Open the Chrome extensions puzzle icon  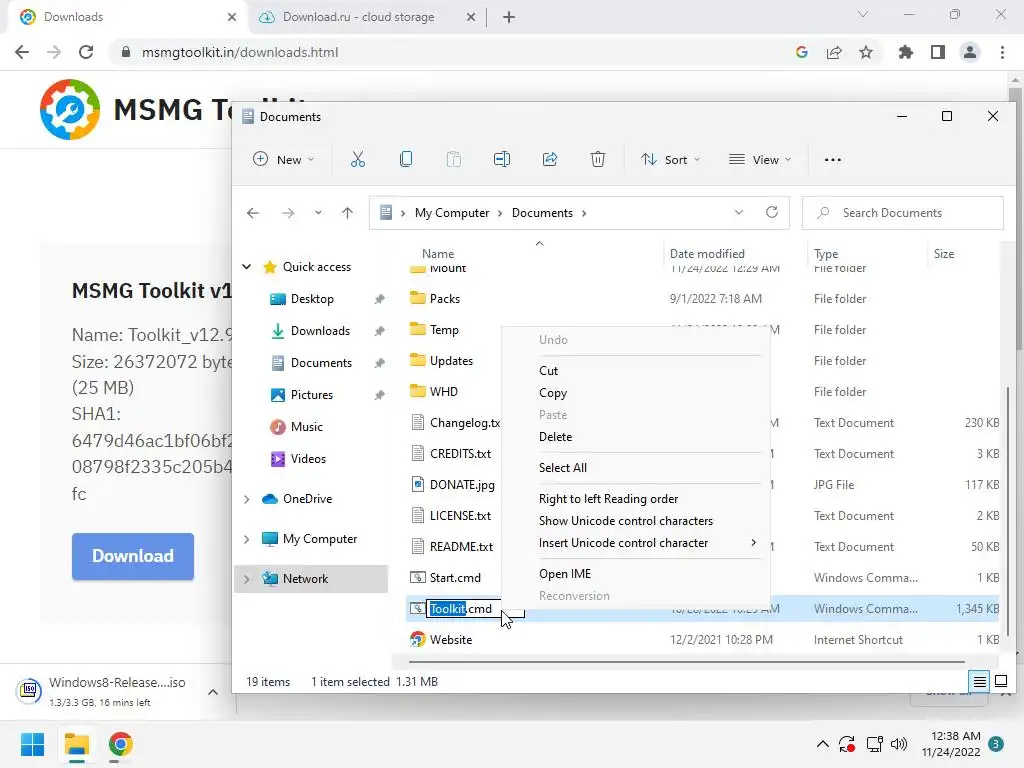pyautogui.click(x=905, y=52)
